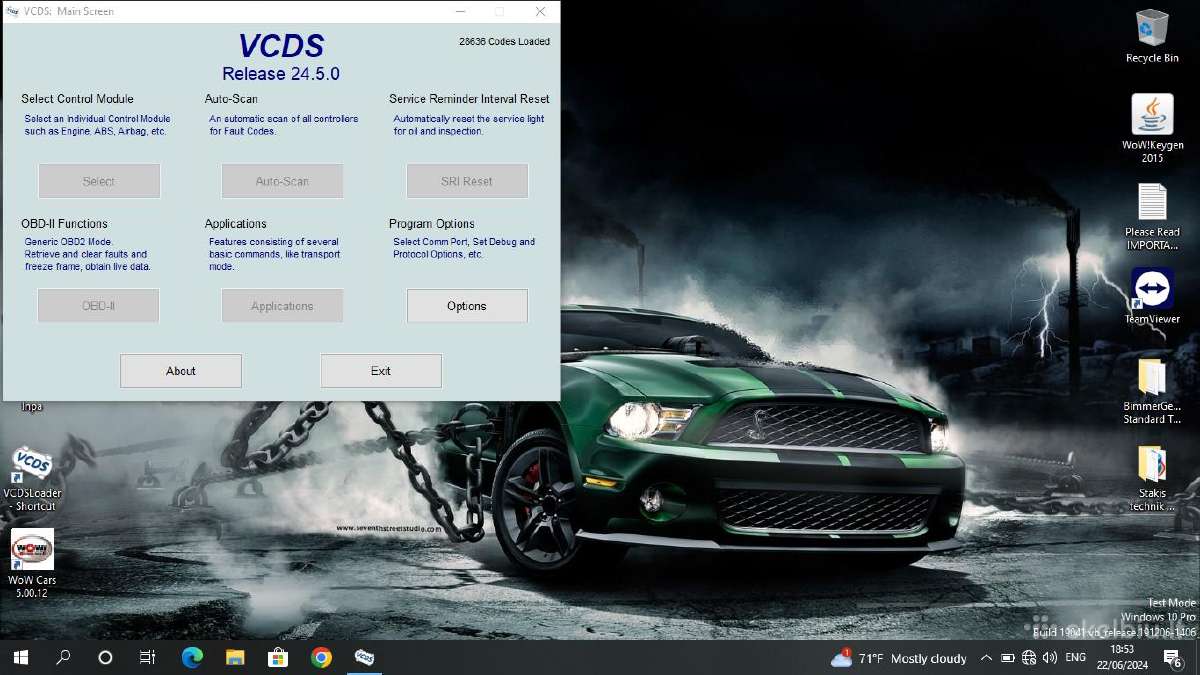The width and height of the screenshot is (1200, 675).
Task: Click the greyed SRI Reset button
Action: tap(467, 181)
